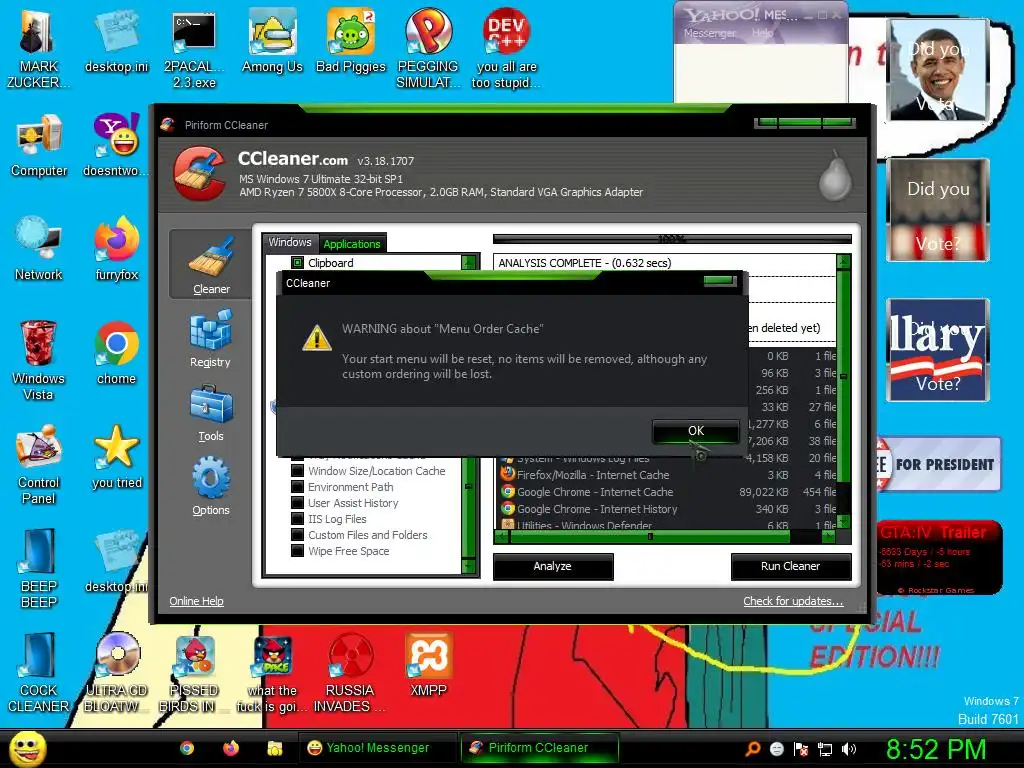Viewport: 1024px width, 768px height.
Task: Click the Obama 'Did you Vote?' gadget
Action: 938,70
